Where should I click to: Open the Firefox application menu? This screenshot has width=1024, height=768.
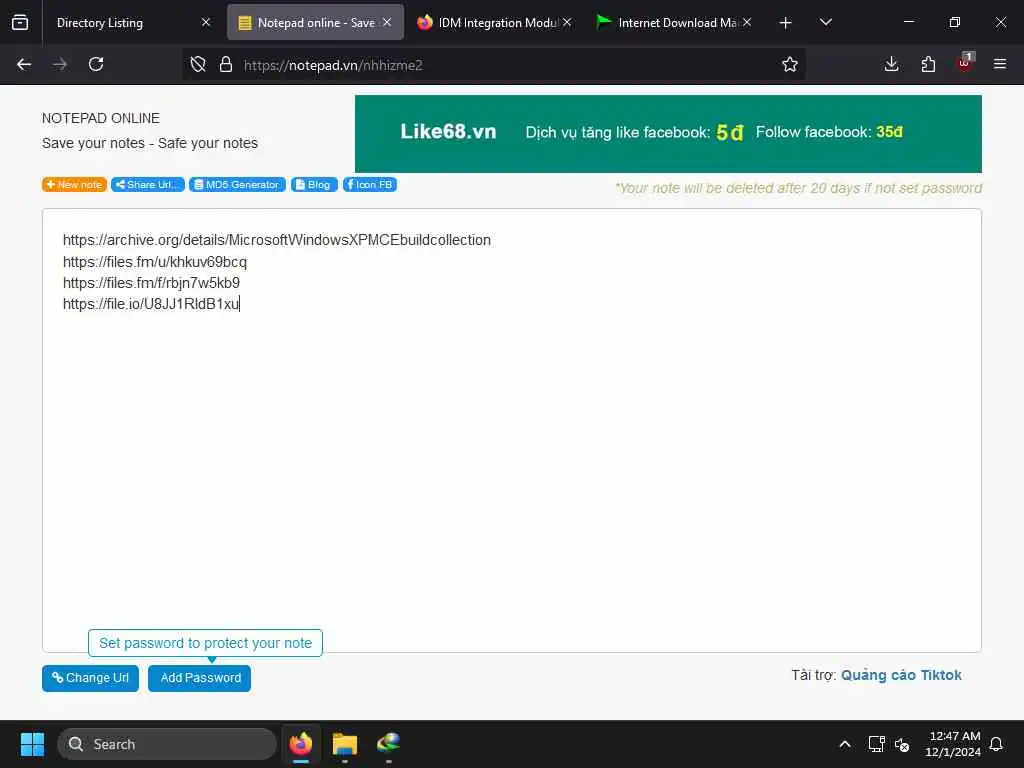[1000, 64]
